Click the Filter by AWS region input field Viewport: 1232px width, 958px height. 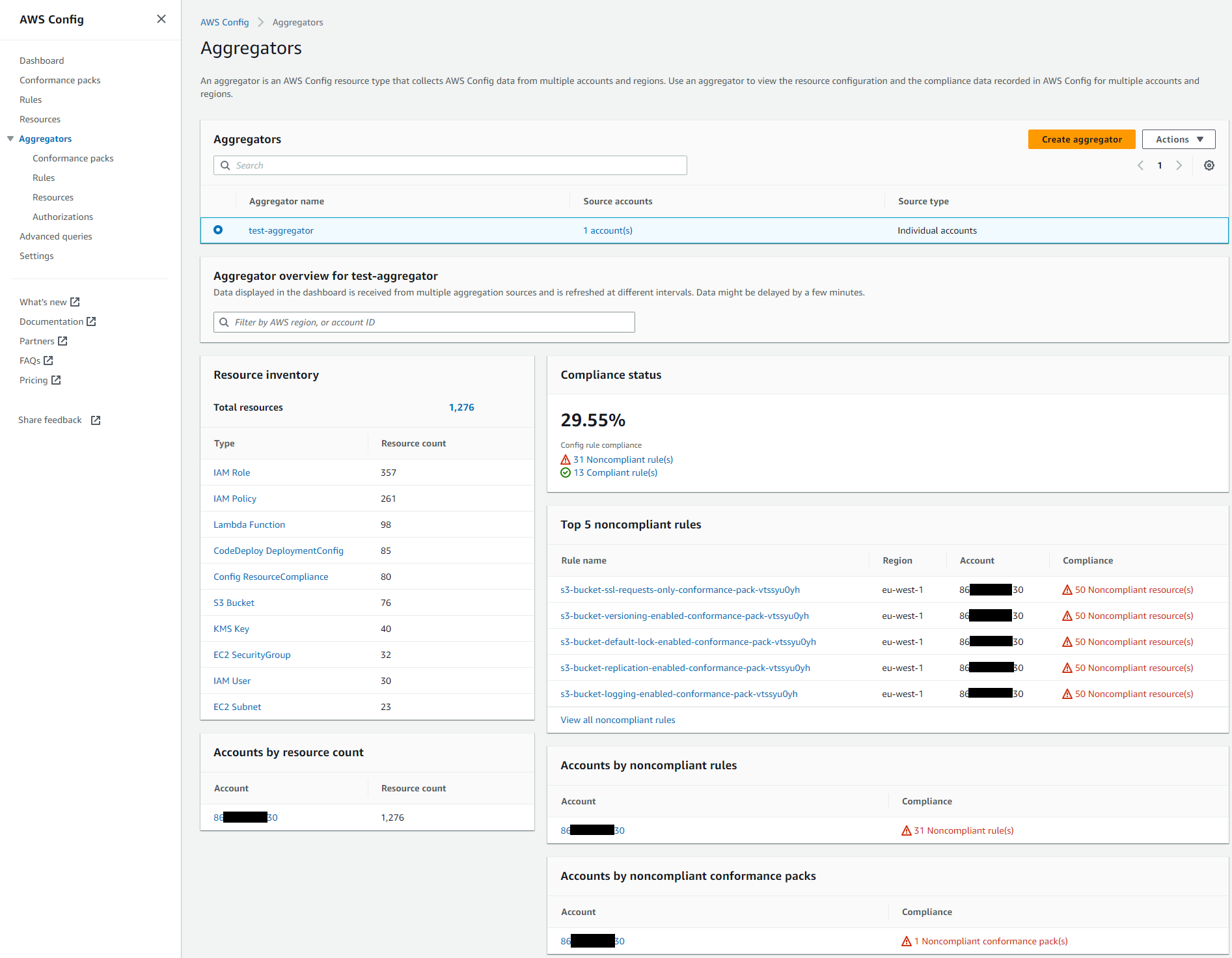pyautogui.click(x=424, y=322)
